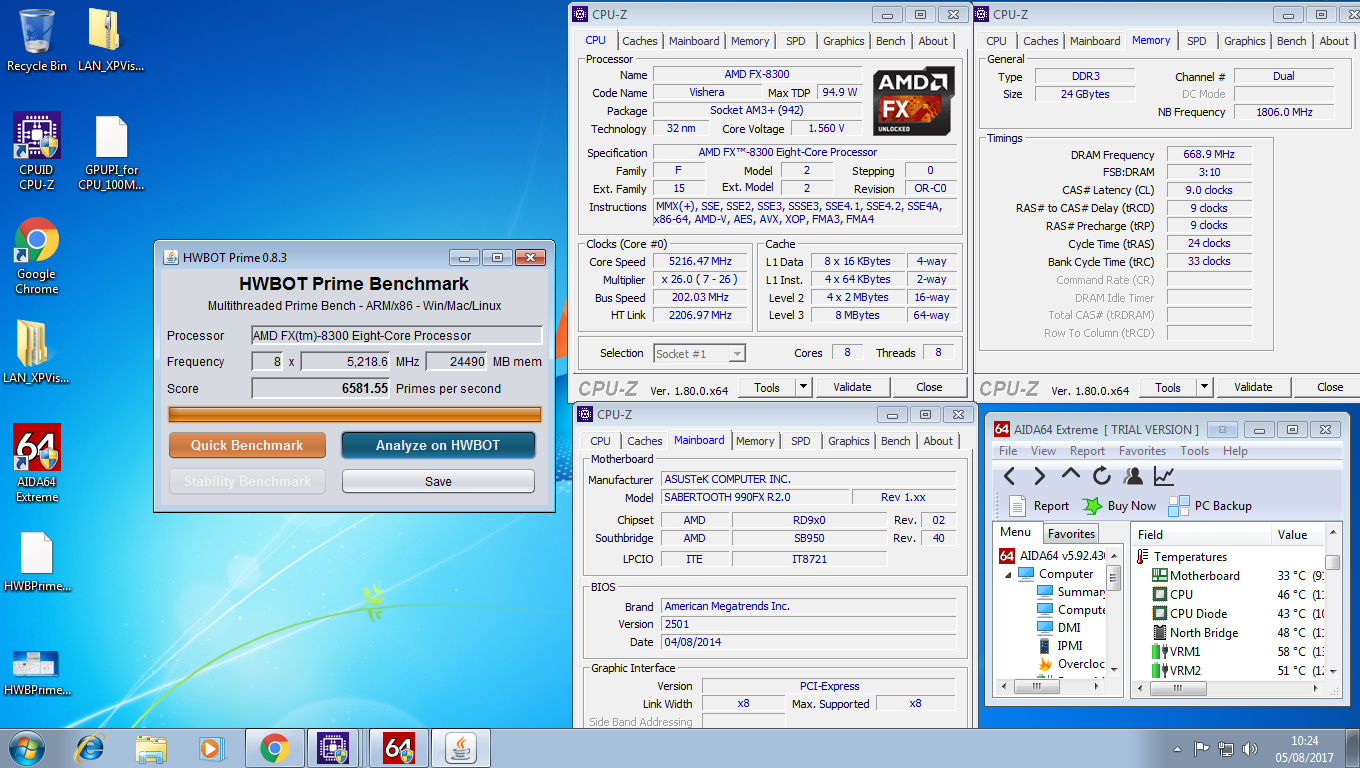
Task: Open the AIDA64 Help menu
Action: (1235, 451)
